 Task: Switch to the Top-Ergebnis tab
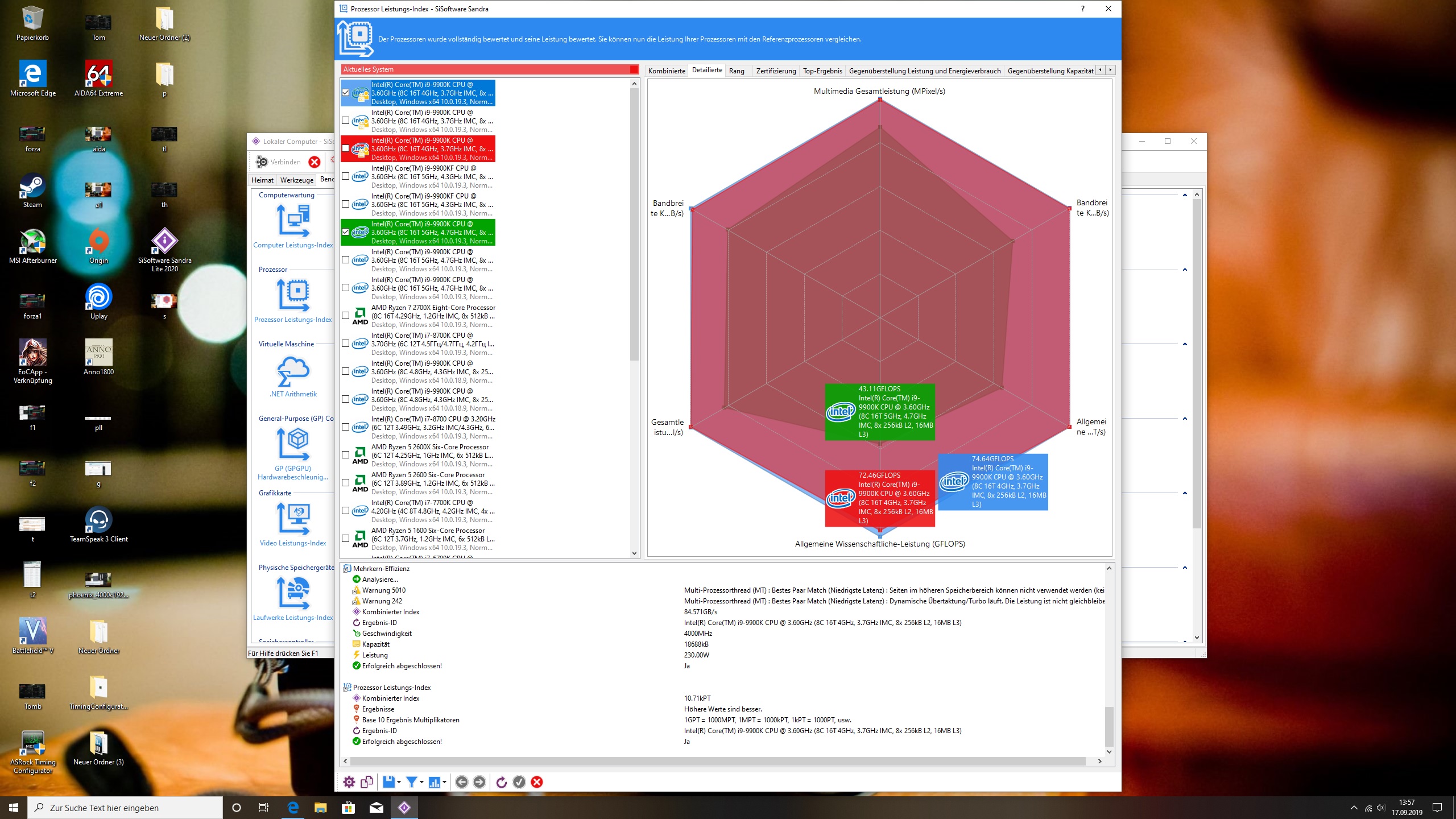click(x=822, y=71)
